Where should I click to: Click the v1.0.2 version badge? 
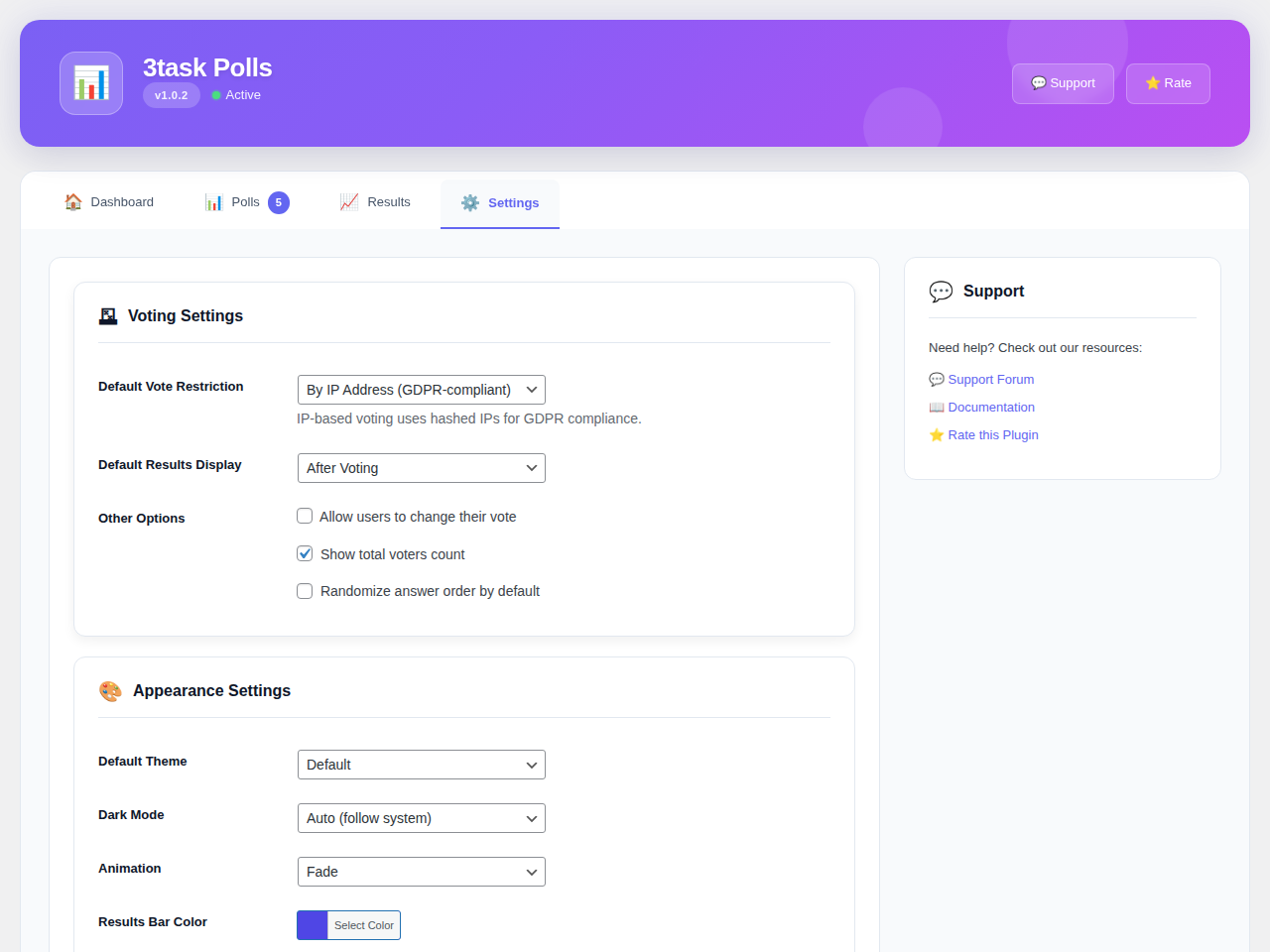(172, 95)
